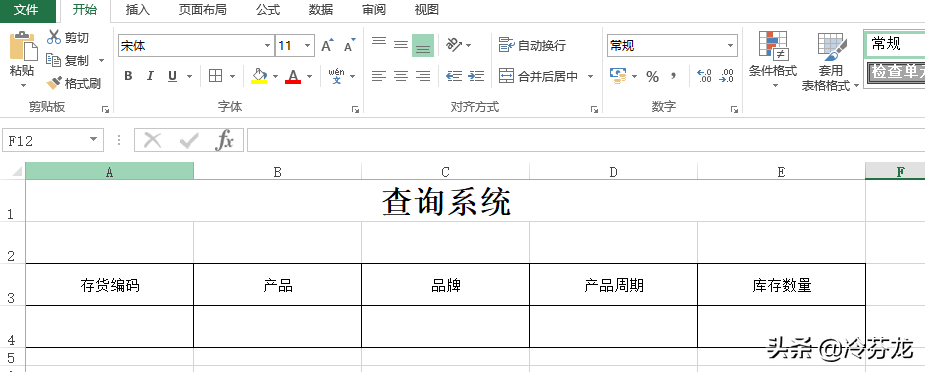Open 条件格式 conditional formatting

pos(773,60)
